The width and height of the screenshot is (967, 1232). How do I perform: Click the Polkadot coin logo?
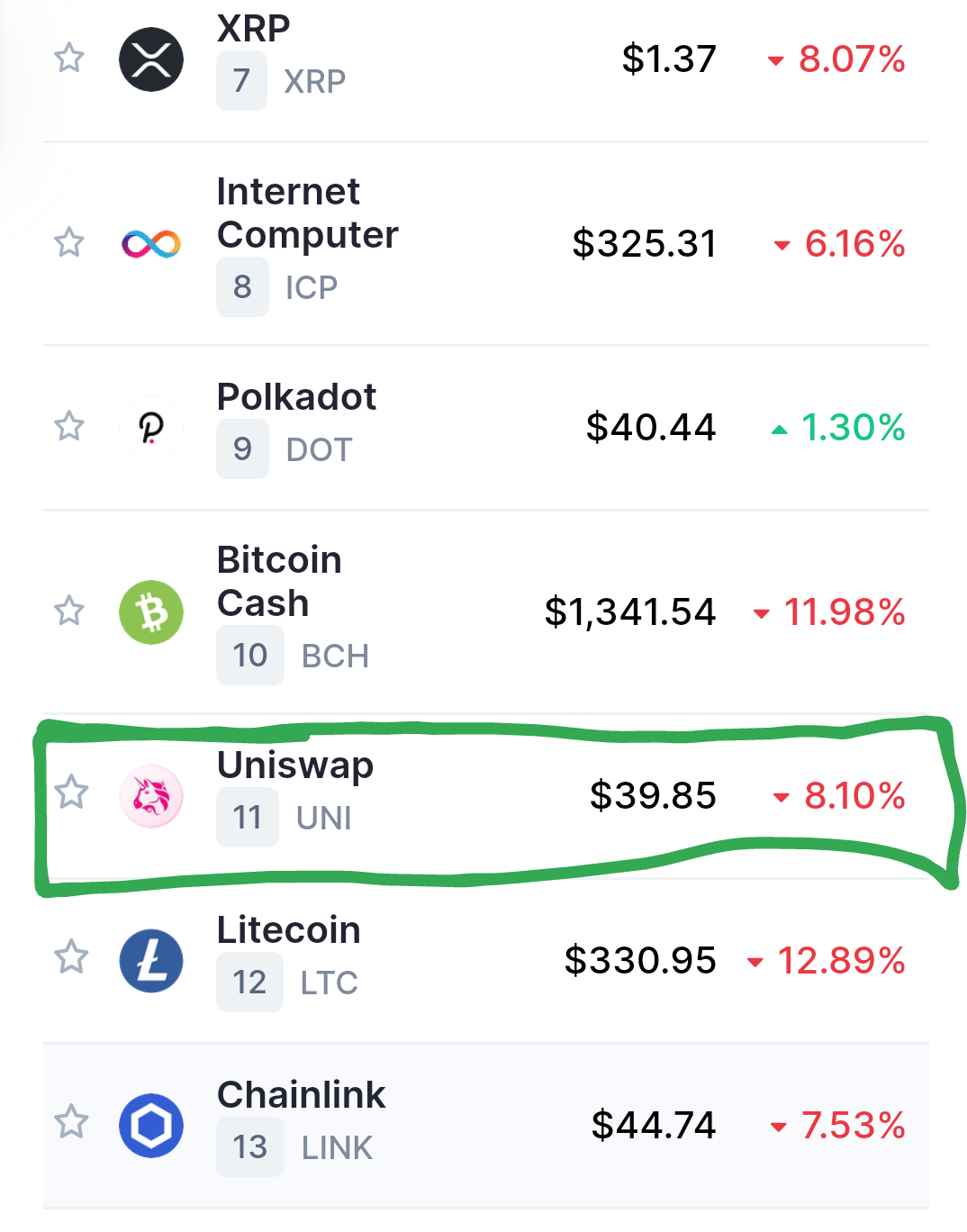tap(151, 428)
